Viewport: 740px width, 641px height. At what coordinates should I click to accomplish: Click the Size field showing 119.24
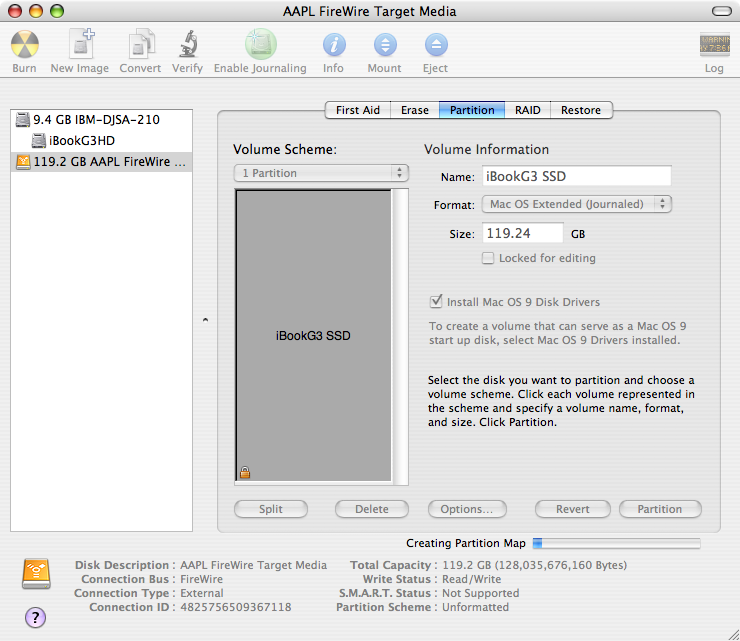click(522, 233)
